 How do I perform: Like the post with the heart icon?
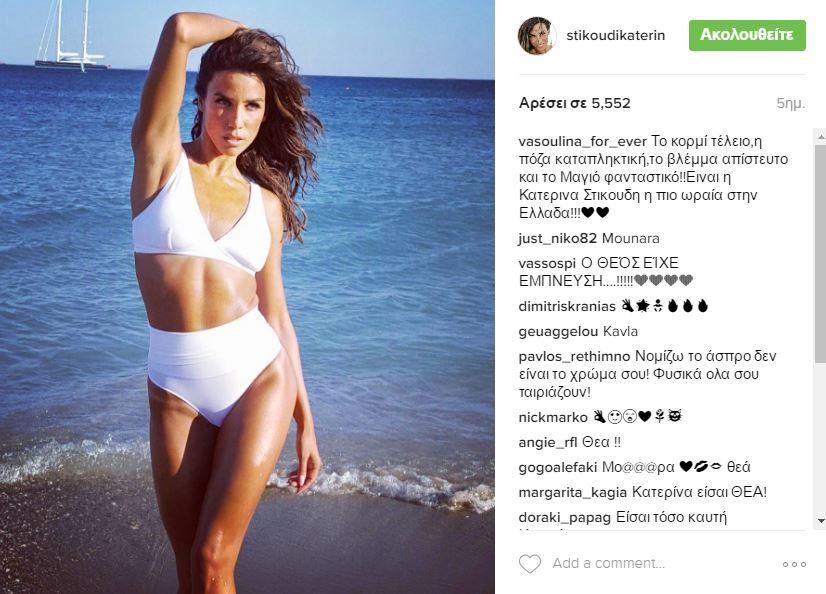click(x=530, y=563)
